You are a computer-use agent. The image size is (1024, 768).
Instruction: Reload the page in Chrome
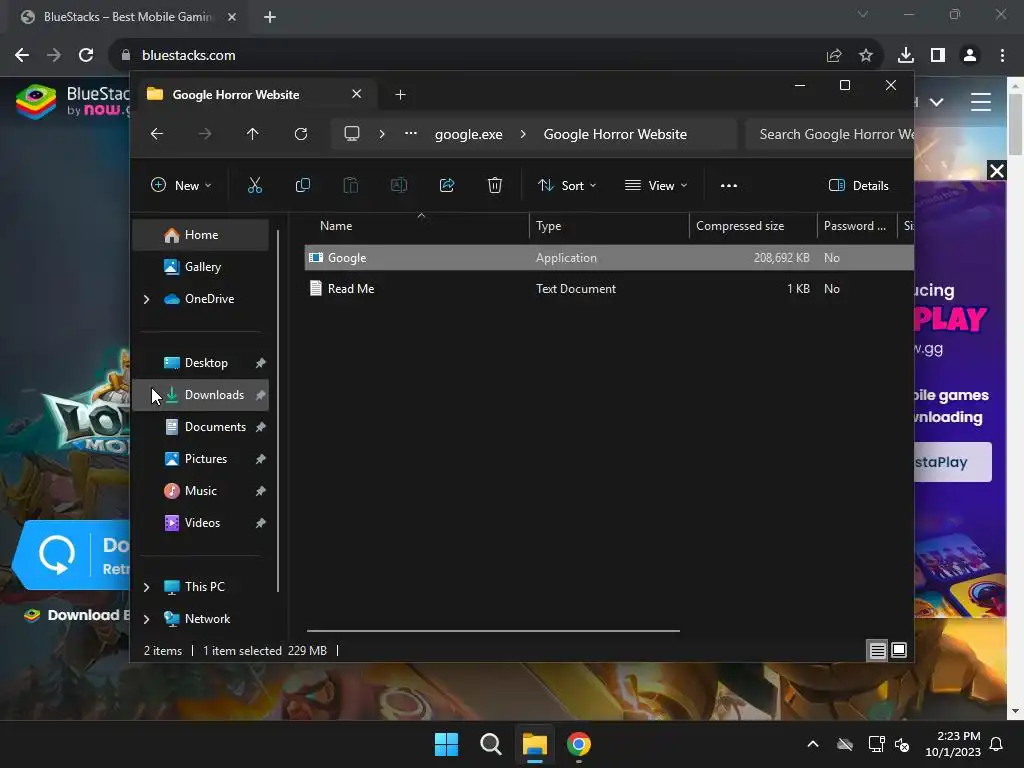86,56
